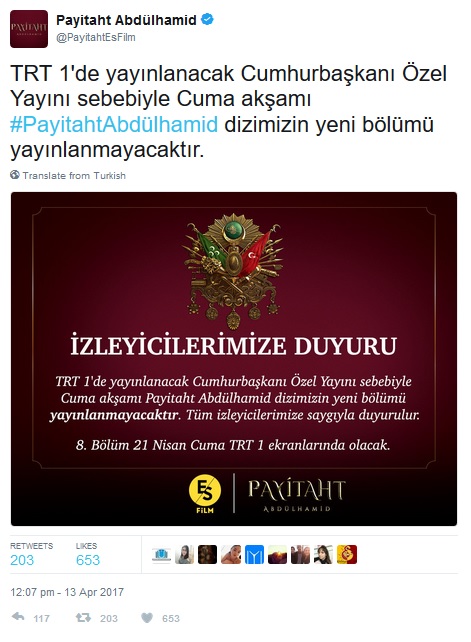View the 203 retweets list
This screenshot has height=642, width=471.
coord(31,554)
